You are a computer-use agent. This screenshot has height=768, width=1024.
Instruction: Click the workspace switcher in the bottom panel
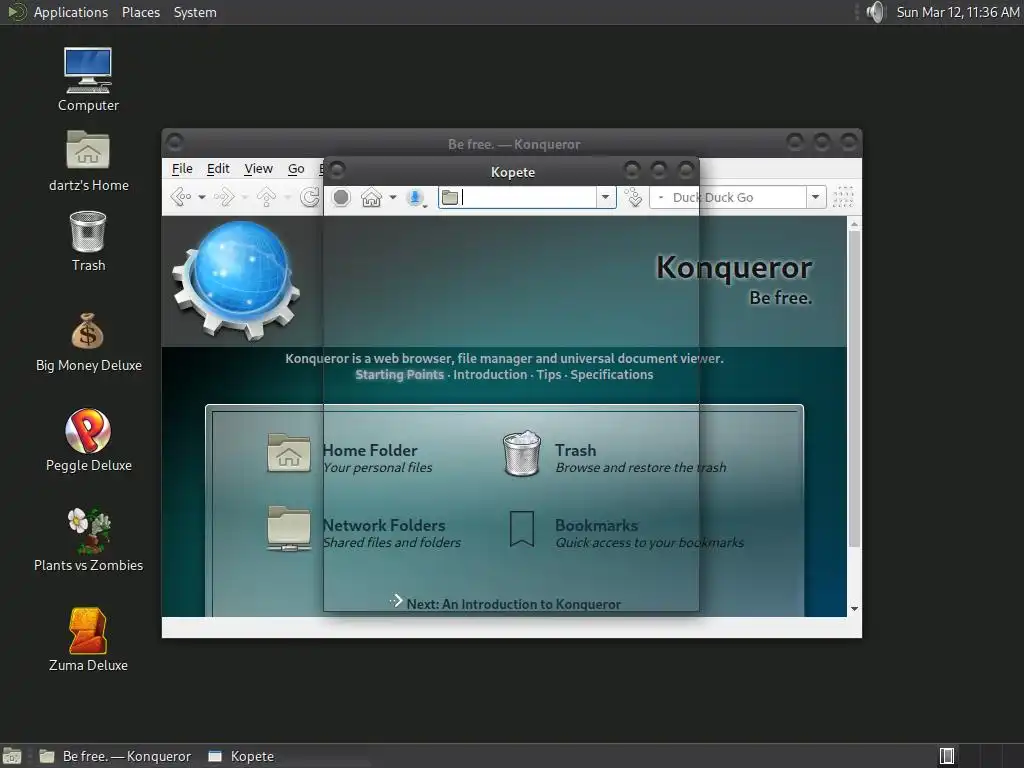click(x=980, y=756)
